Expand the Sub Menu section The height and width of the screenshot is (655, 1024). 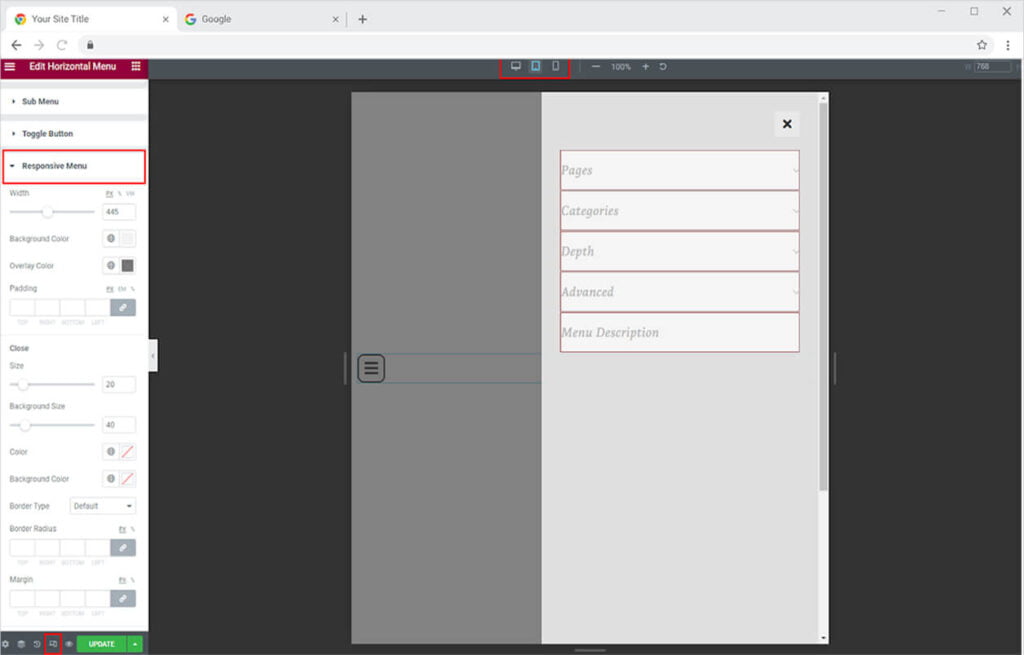click(40, 101)
